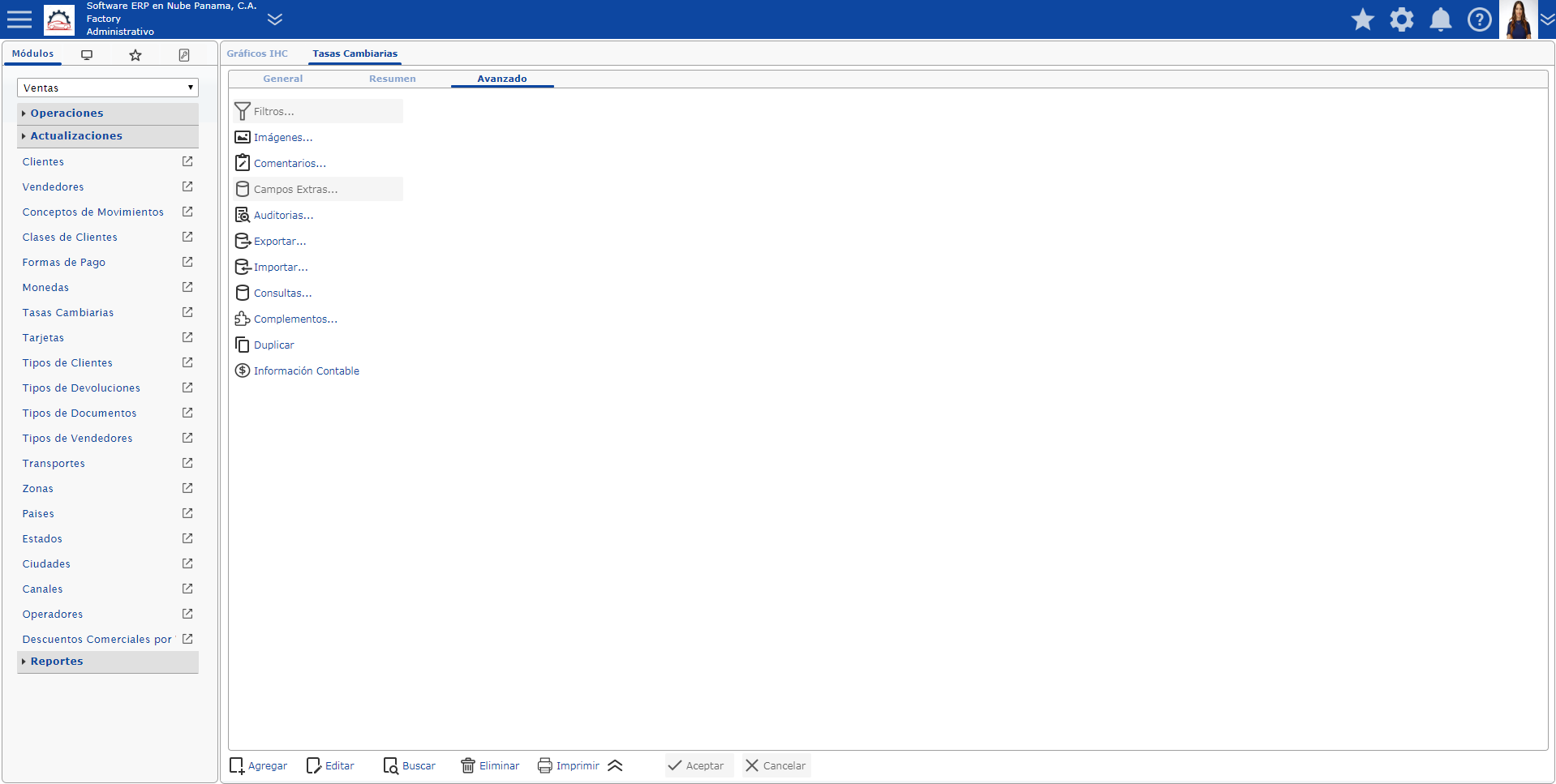This screenshot has width=1556, height=784.
Task: Open help question mark icon
Action: tap(1480, 19)
